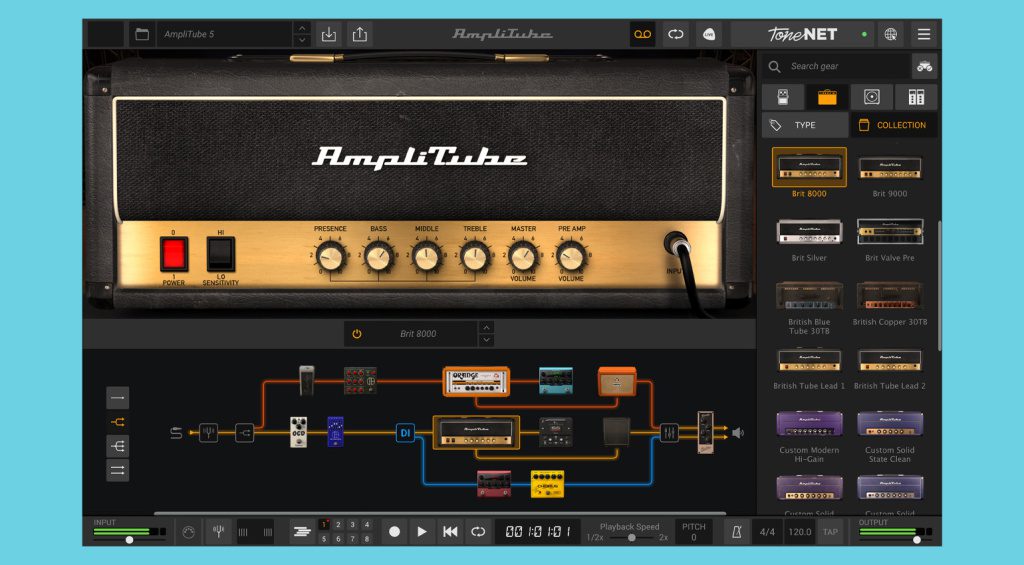Viewport: 1024px width, 565px height.
Task: Click the save preset download icon
Action: tap(329, 34)
